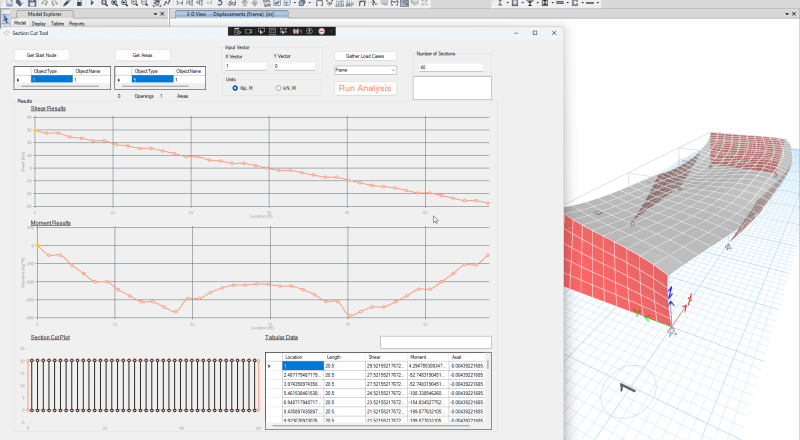
Task: Open the 3-D View pane dropdown arrow
Action: (787, 14)
